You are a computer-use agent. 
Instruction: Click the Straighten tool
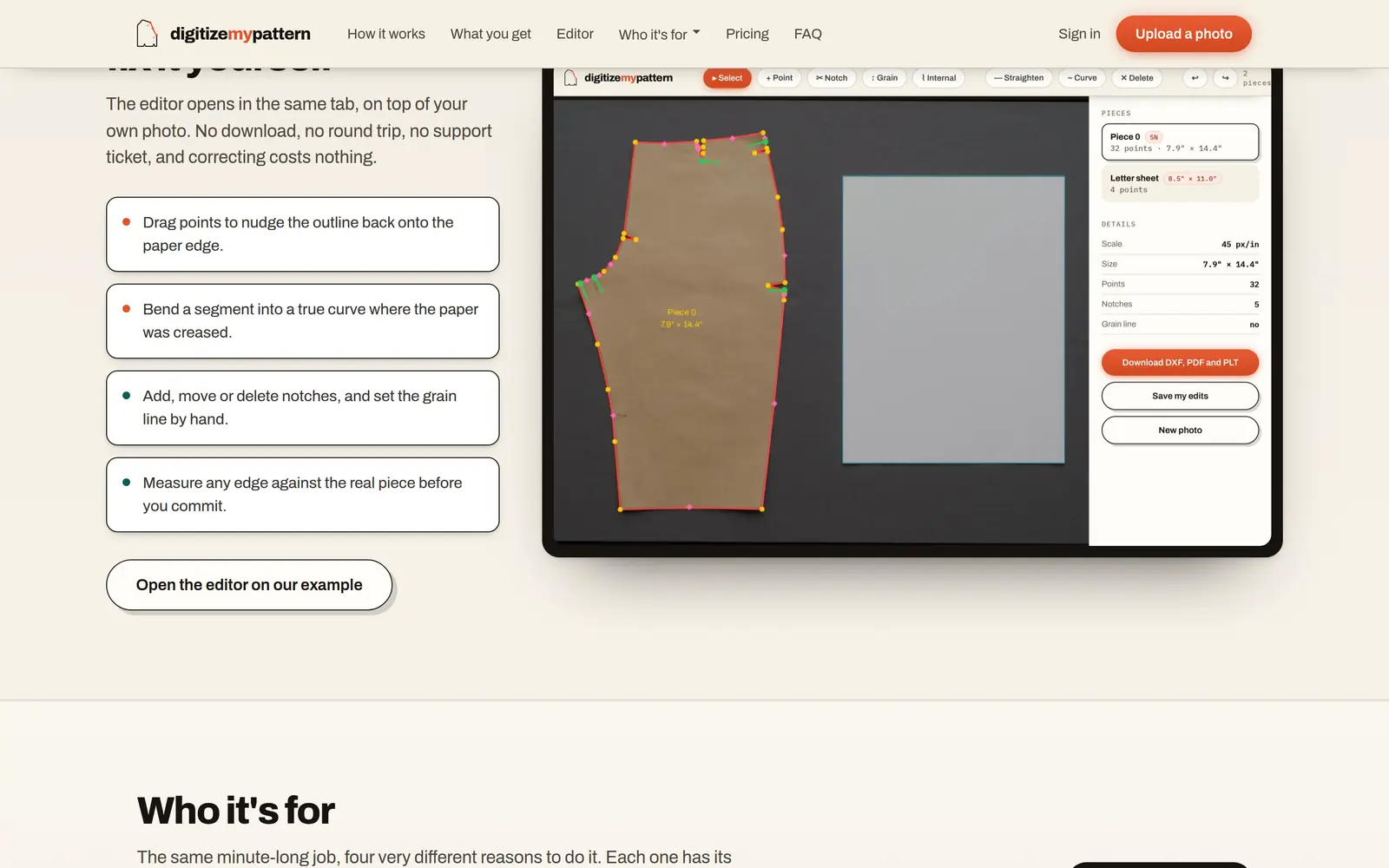tap(1019, 78)
